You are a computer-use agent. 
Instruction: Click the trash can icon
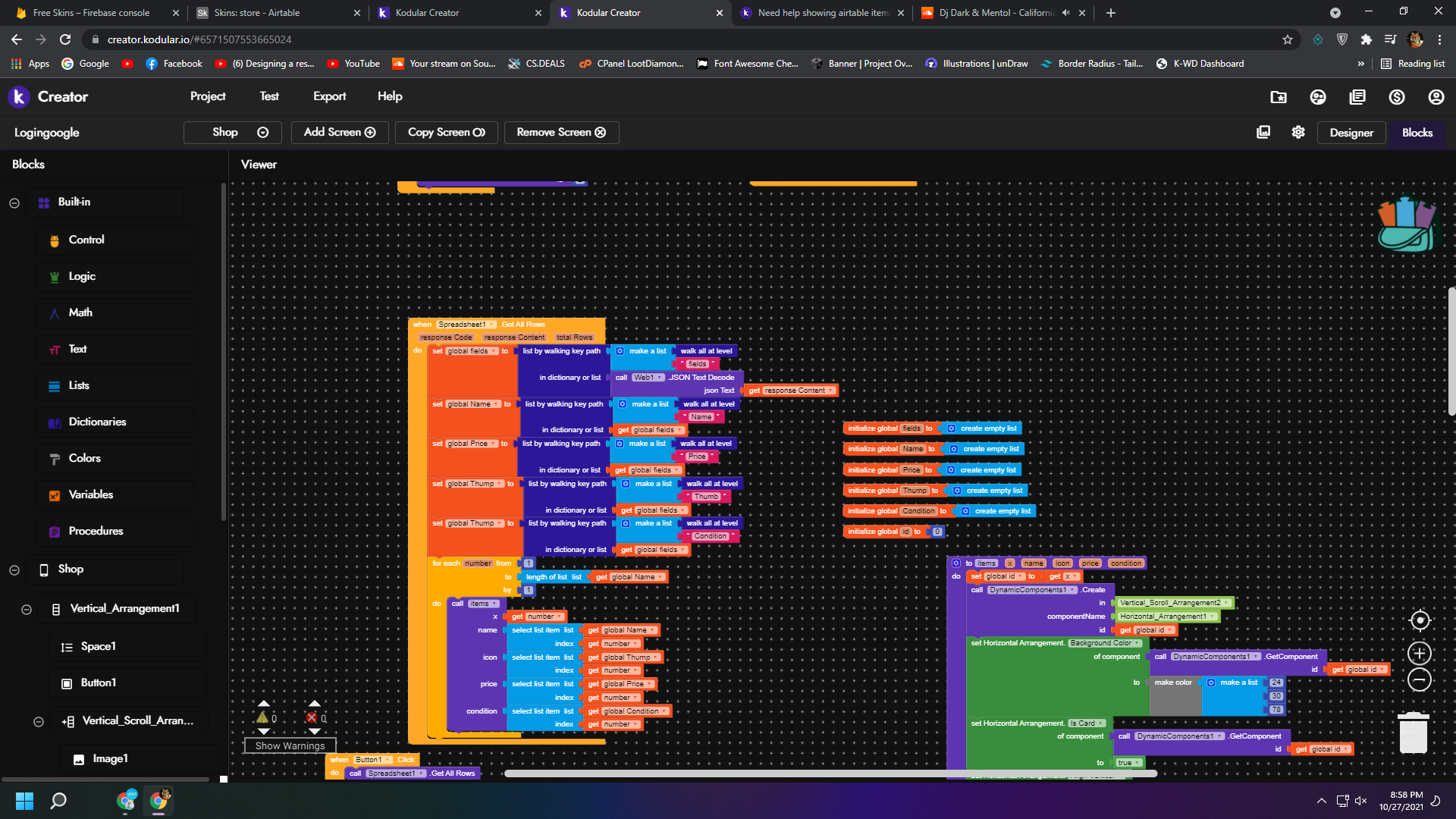pos(1413,733)
